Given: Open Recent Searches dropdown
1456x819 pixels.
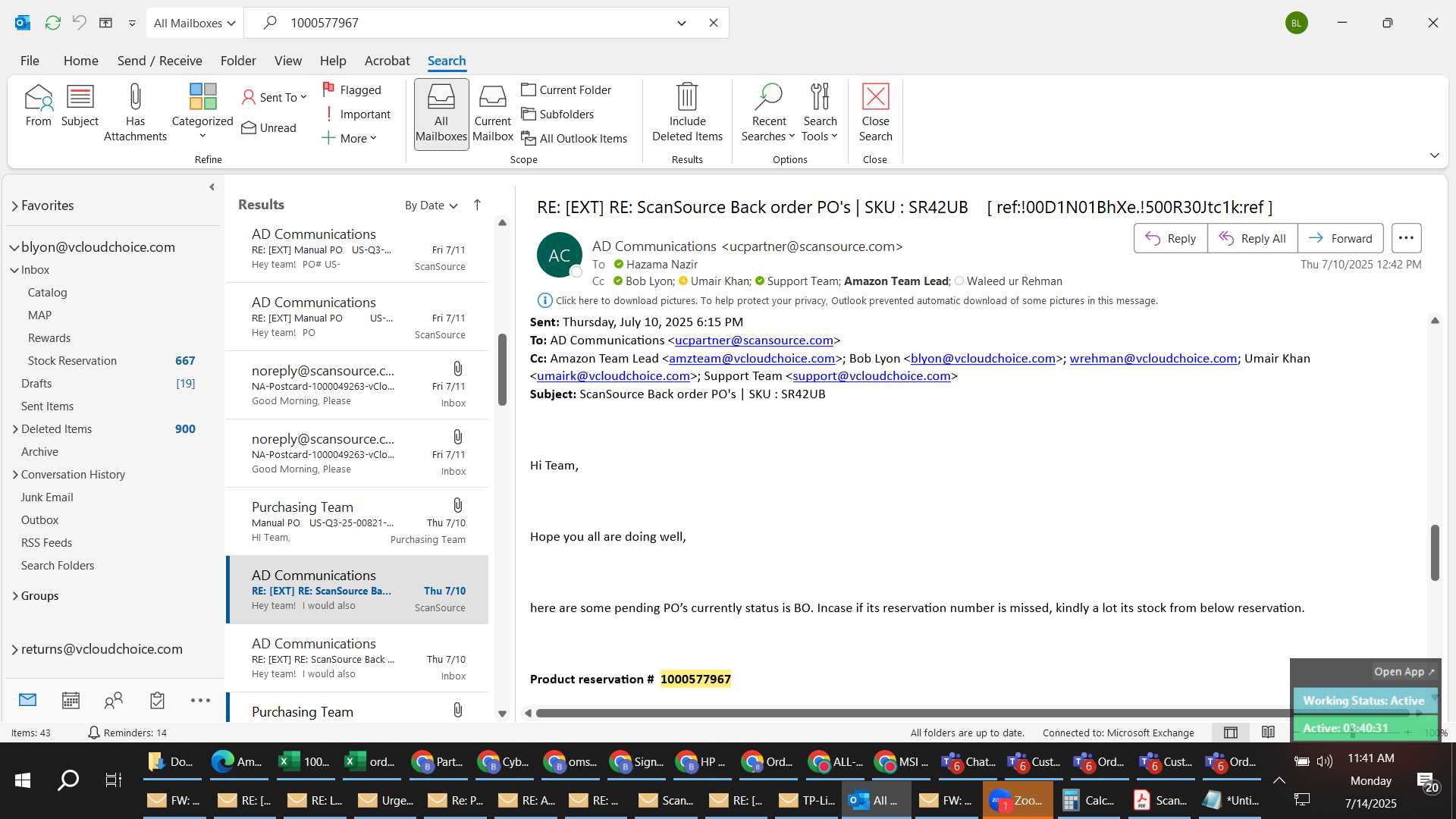Looking at the screenshot, I should (x=768, y=112).
